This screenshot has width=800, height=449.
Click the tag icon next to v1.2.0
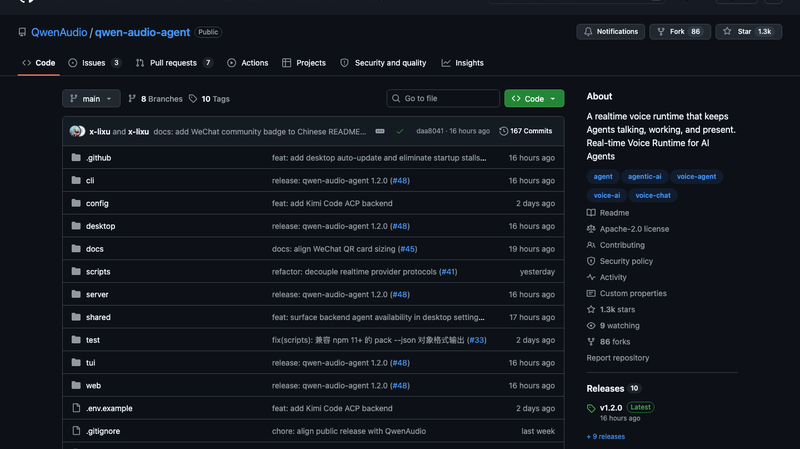click(591, 408)
